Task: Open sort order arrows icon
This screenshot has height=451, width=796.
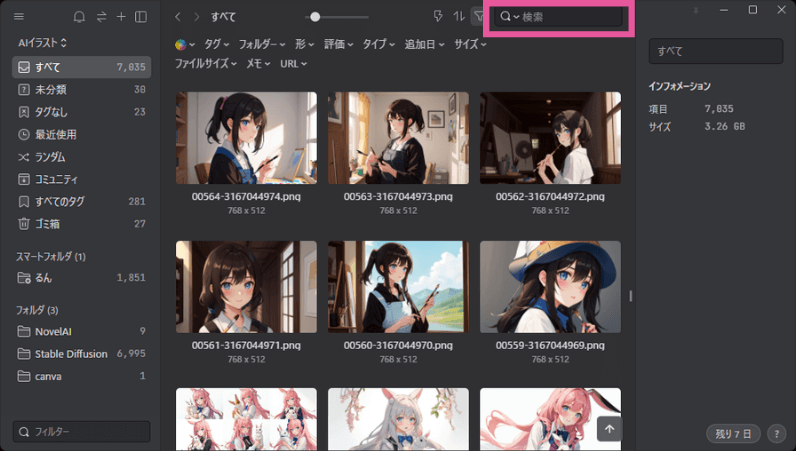Action: pyautogui.click(x=459, y=16)
